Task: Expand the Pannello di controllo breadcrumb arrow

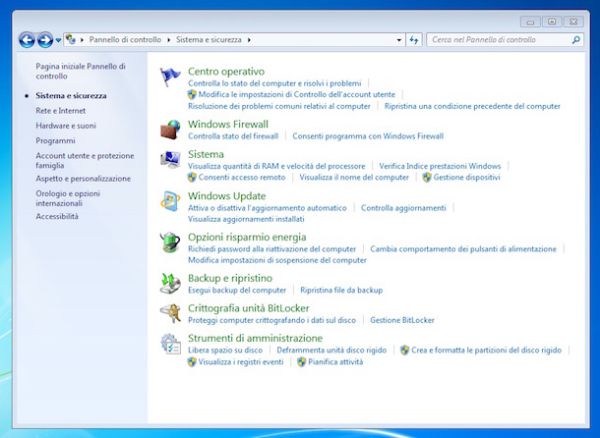Action: [169, 40]
